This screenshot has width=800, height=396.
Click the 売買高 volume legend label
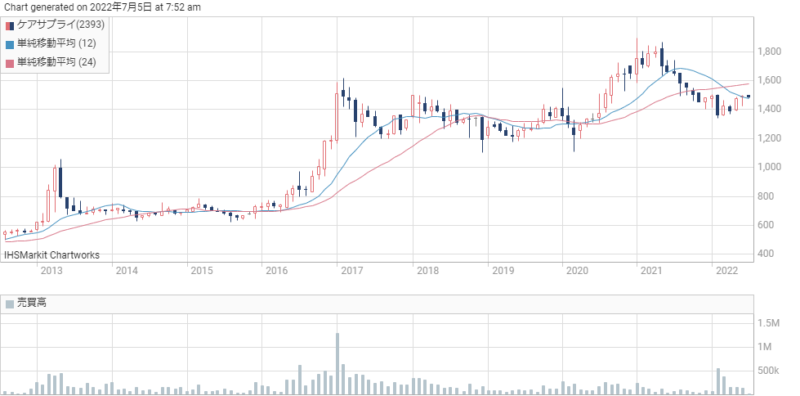click(x=32, y=303)
